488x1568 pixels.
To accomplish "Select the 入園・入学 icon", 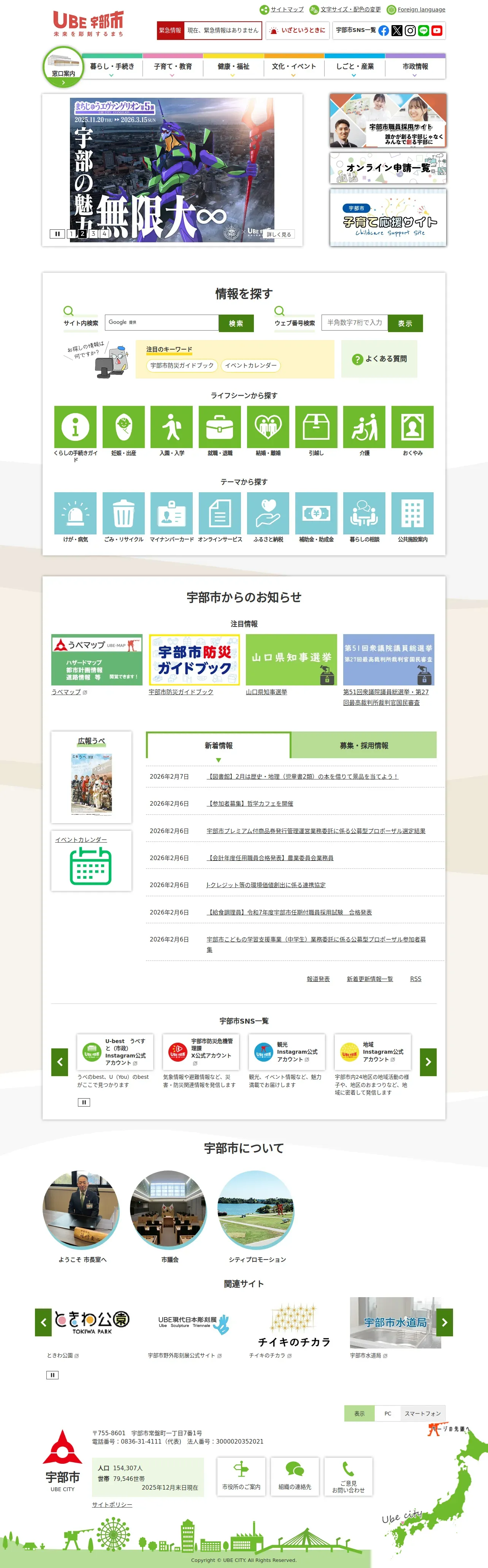I will tap(171, 427).
